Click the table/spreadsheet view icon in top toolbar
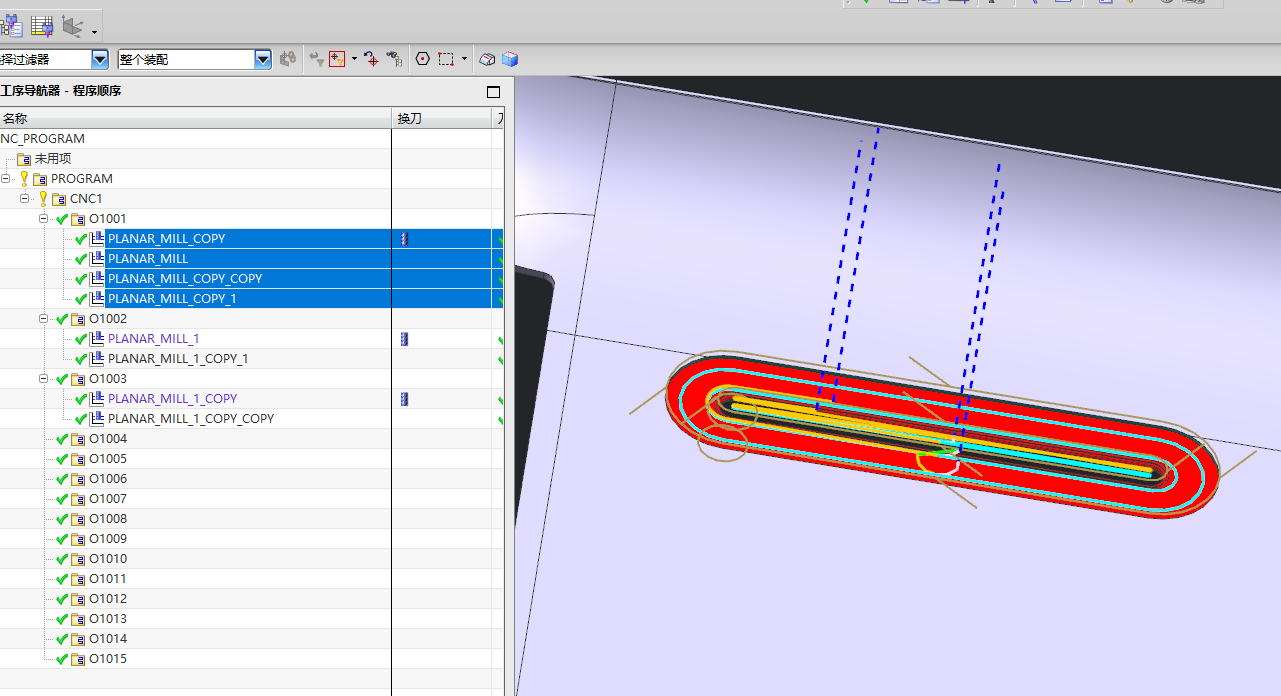This screenshot has width=1281, height=696. pyautogui.click(x=42, y=25)
